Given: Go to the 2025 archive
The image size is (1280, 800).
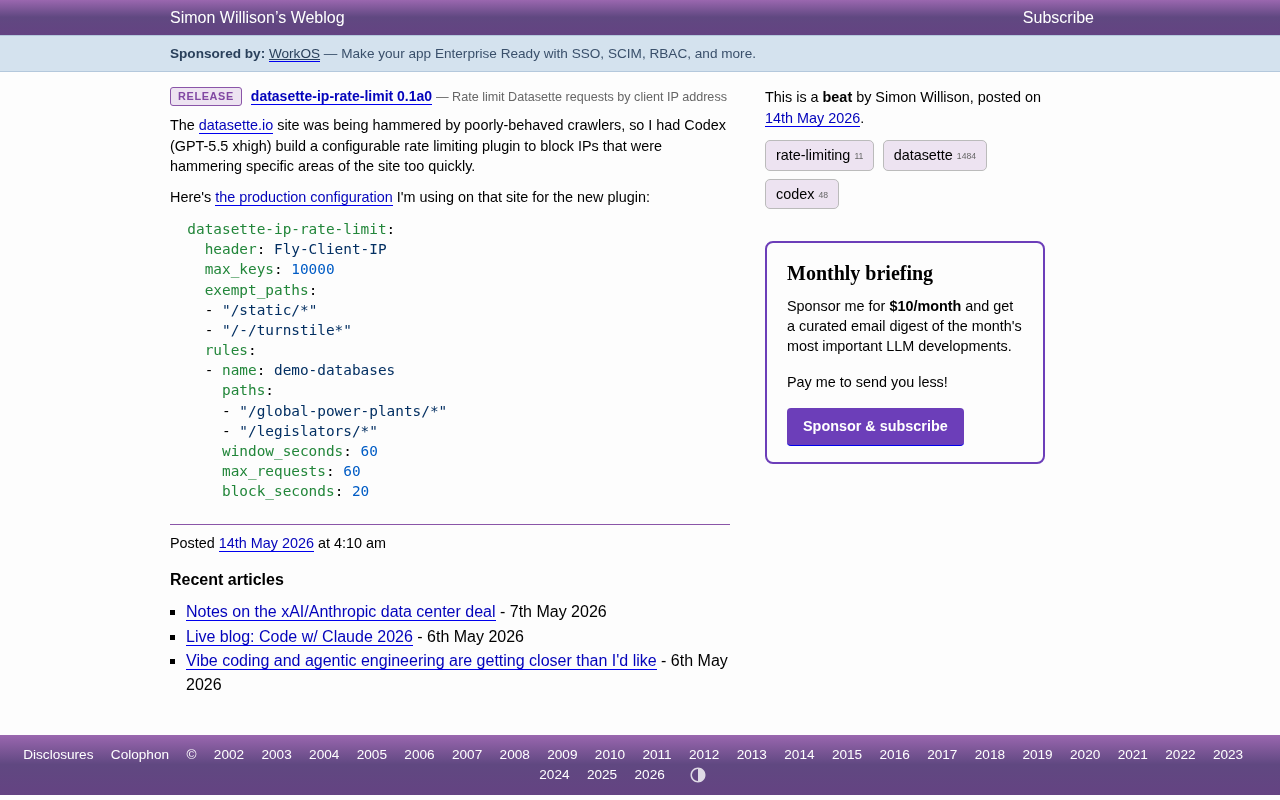Looking at the screenshot, I should tap(602, 775).
